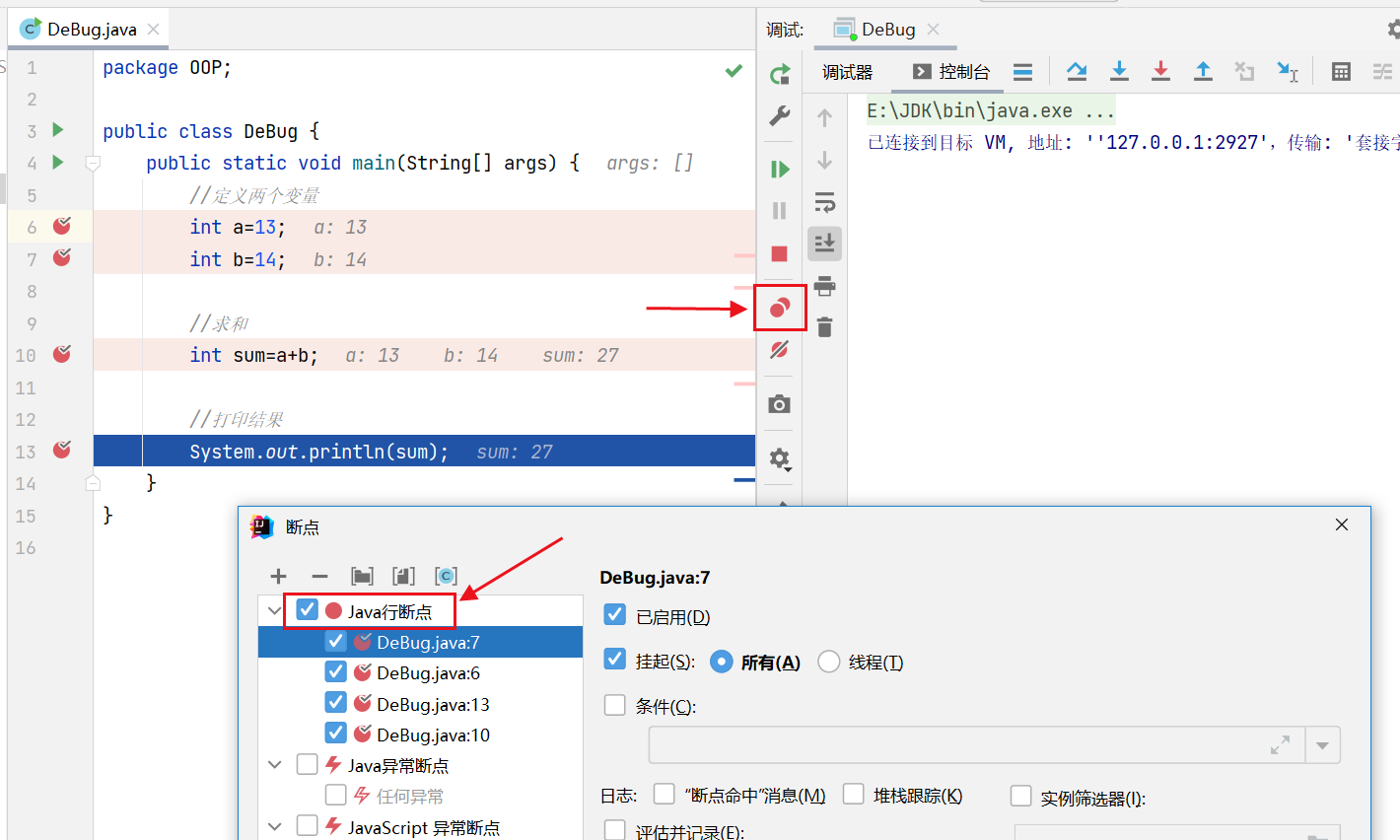This screenshot has height=840, width=1400.
Task: Select the 所有(A) radio button
Action: [722, 662]
